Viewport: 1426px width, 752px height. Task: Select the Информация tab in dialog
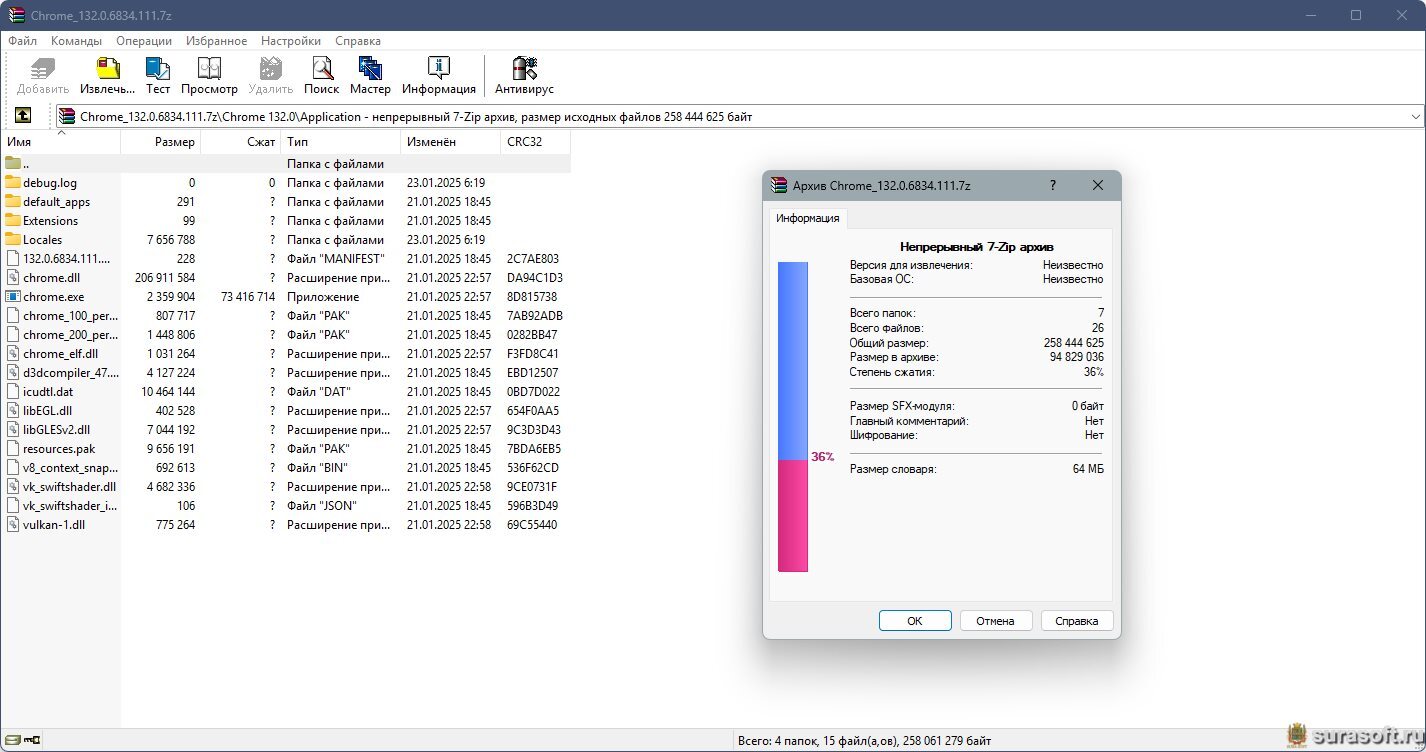pos(808,218)
